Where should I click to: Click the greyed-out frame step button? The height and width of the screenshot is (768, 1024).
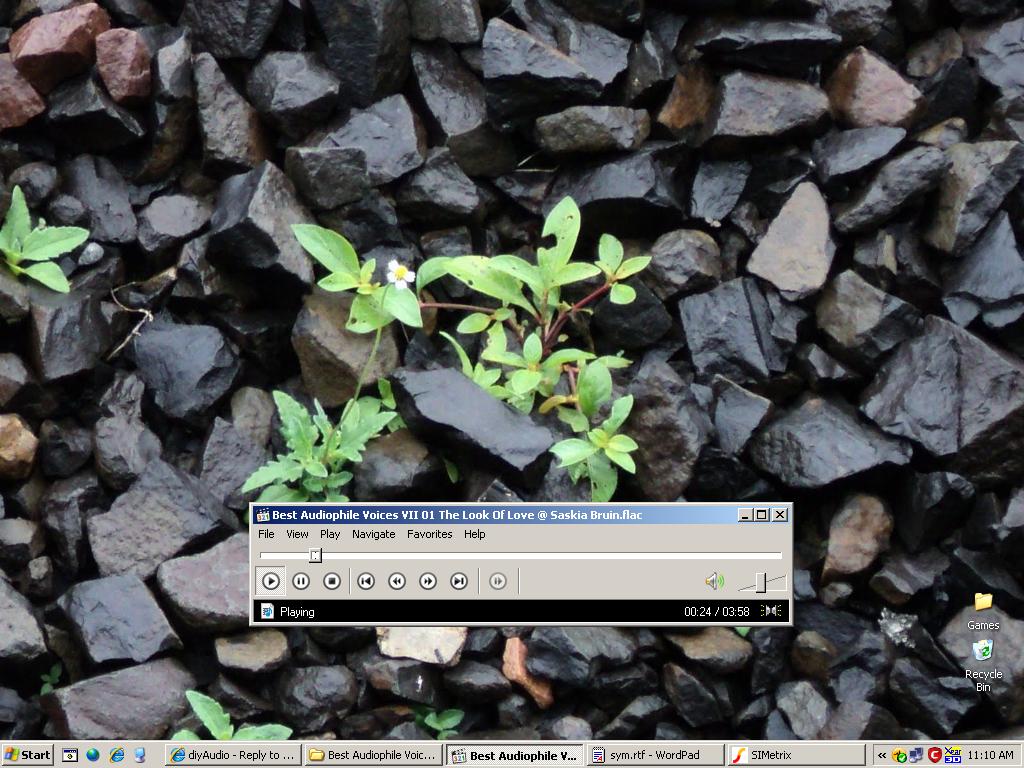pyautogui.click(x=498, y=581)
